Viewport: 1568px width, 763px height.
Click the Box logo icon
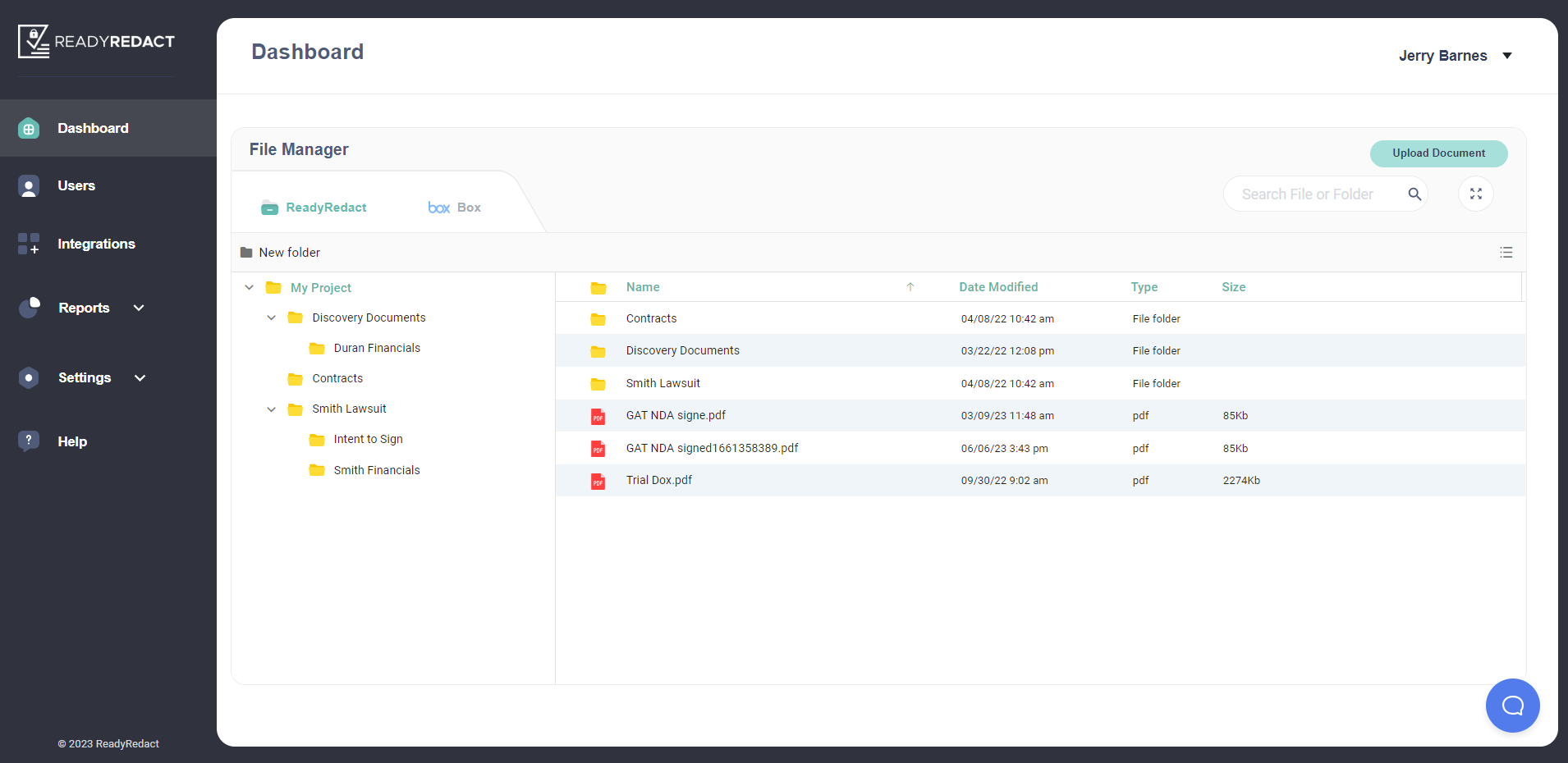[x=439, y=208]
